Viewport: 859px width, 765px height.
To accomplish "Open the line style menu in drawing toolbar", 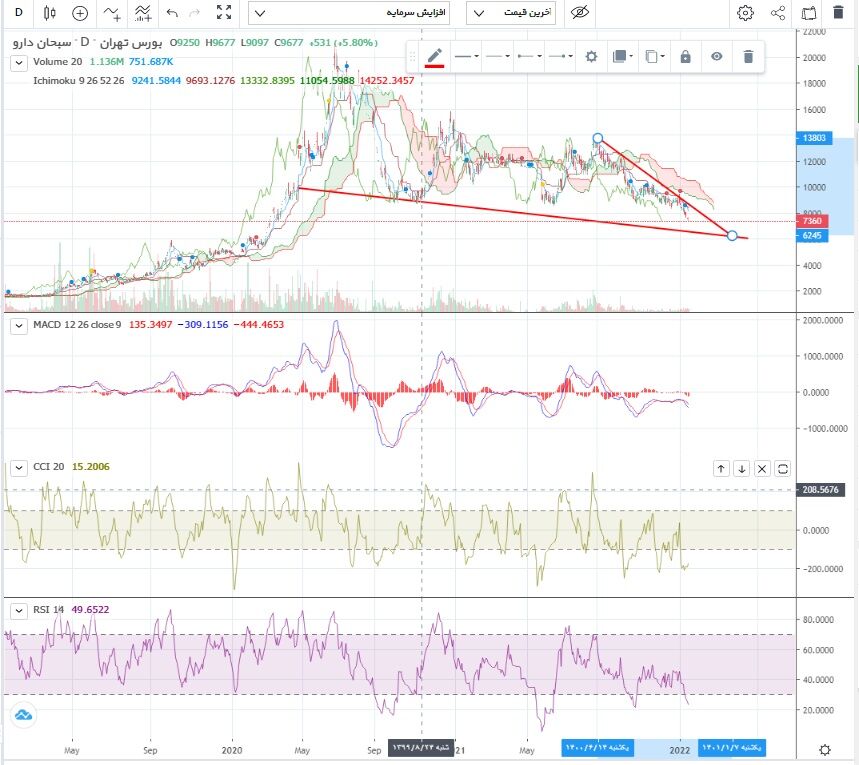I will pos(466,57).
